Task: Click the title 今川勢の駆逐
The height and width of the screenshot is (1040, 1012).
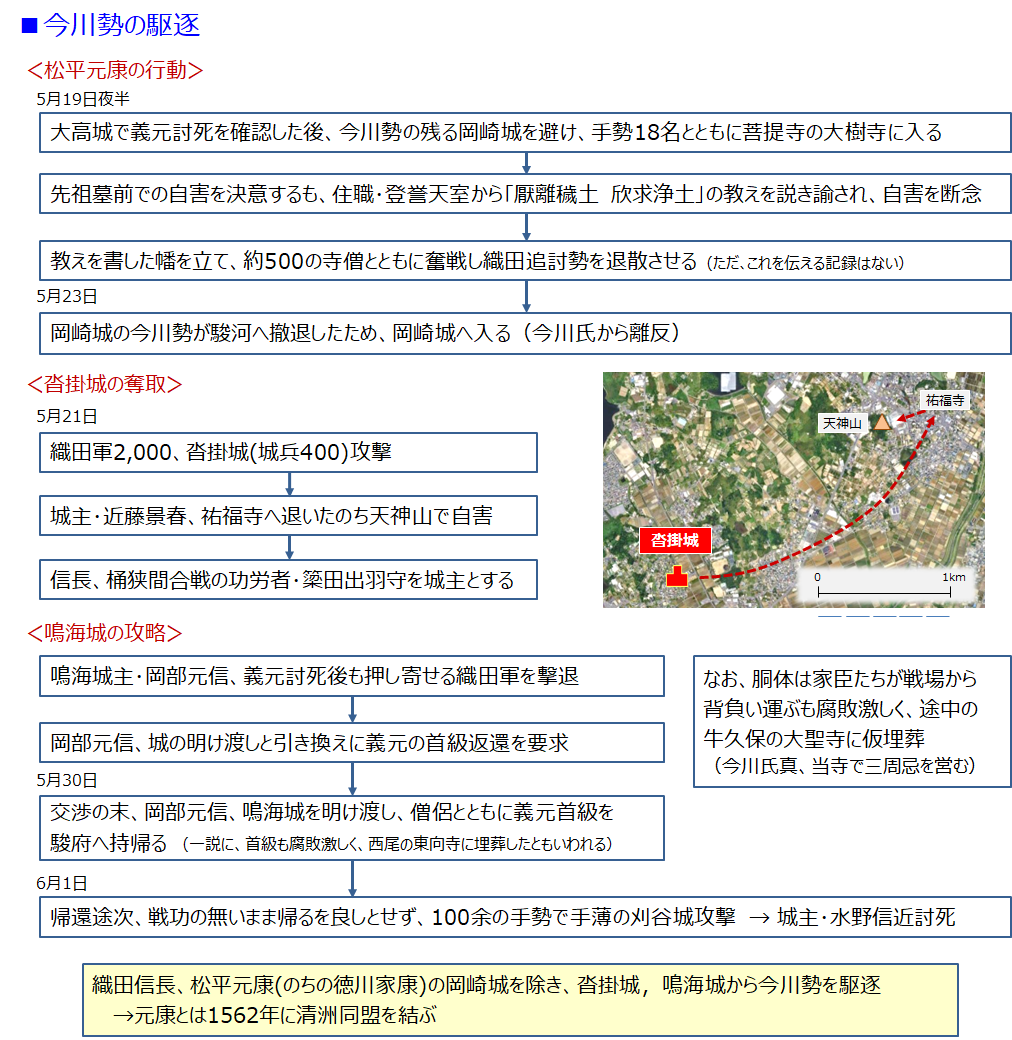Action: point(122,26)
